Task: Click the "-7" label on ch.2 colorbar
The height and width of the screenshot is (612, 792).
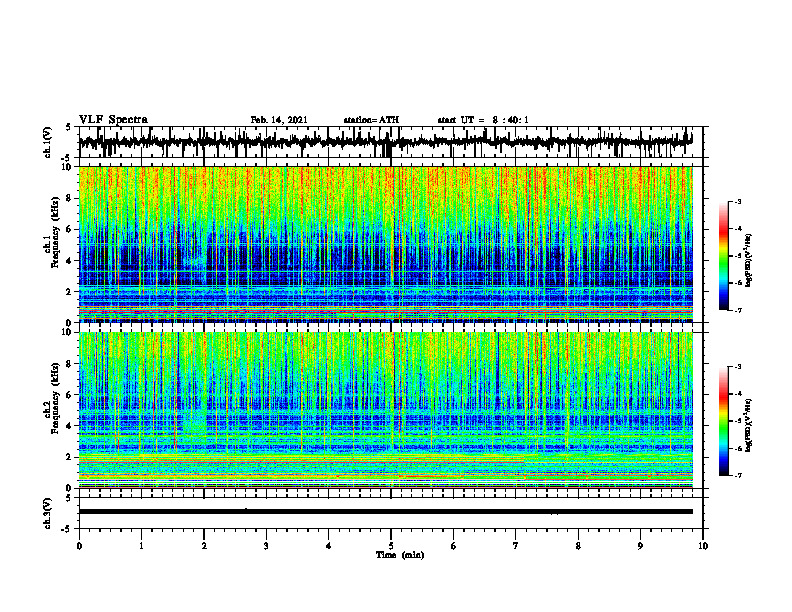Action: 738,476
